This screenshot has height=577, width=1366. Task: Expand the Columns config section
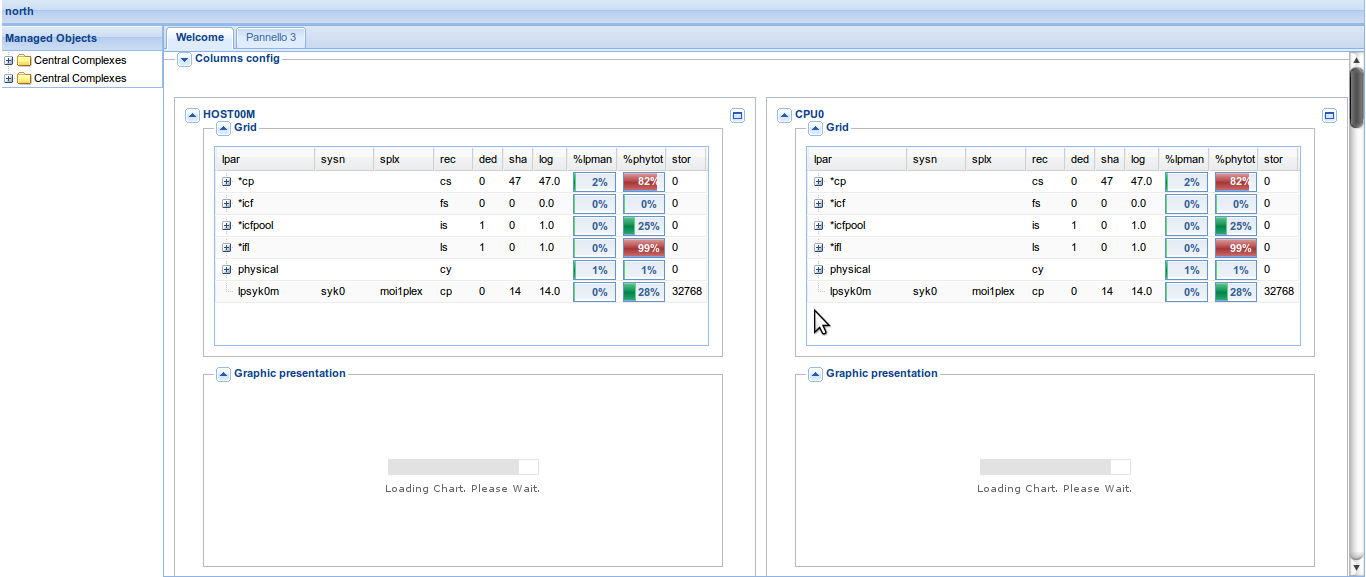184,59
